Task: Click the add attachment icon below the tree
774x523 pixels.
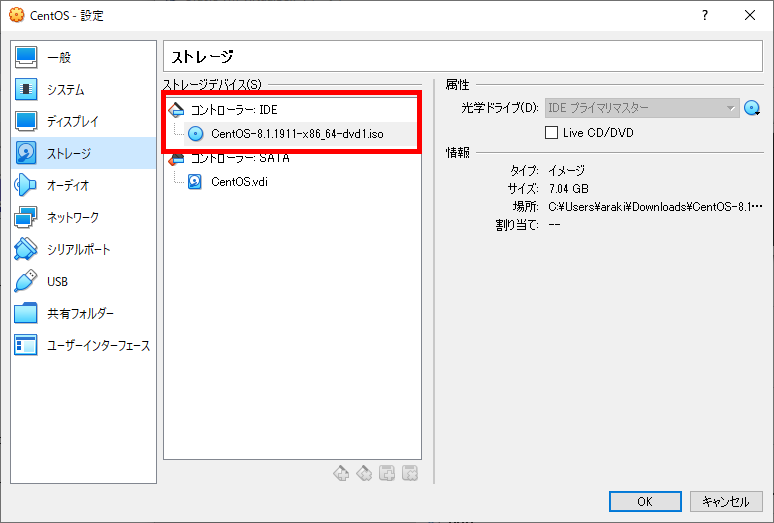Action: pos(387,473)
